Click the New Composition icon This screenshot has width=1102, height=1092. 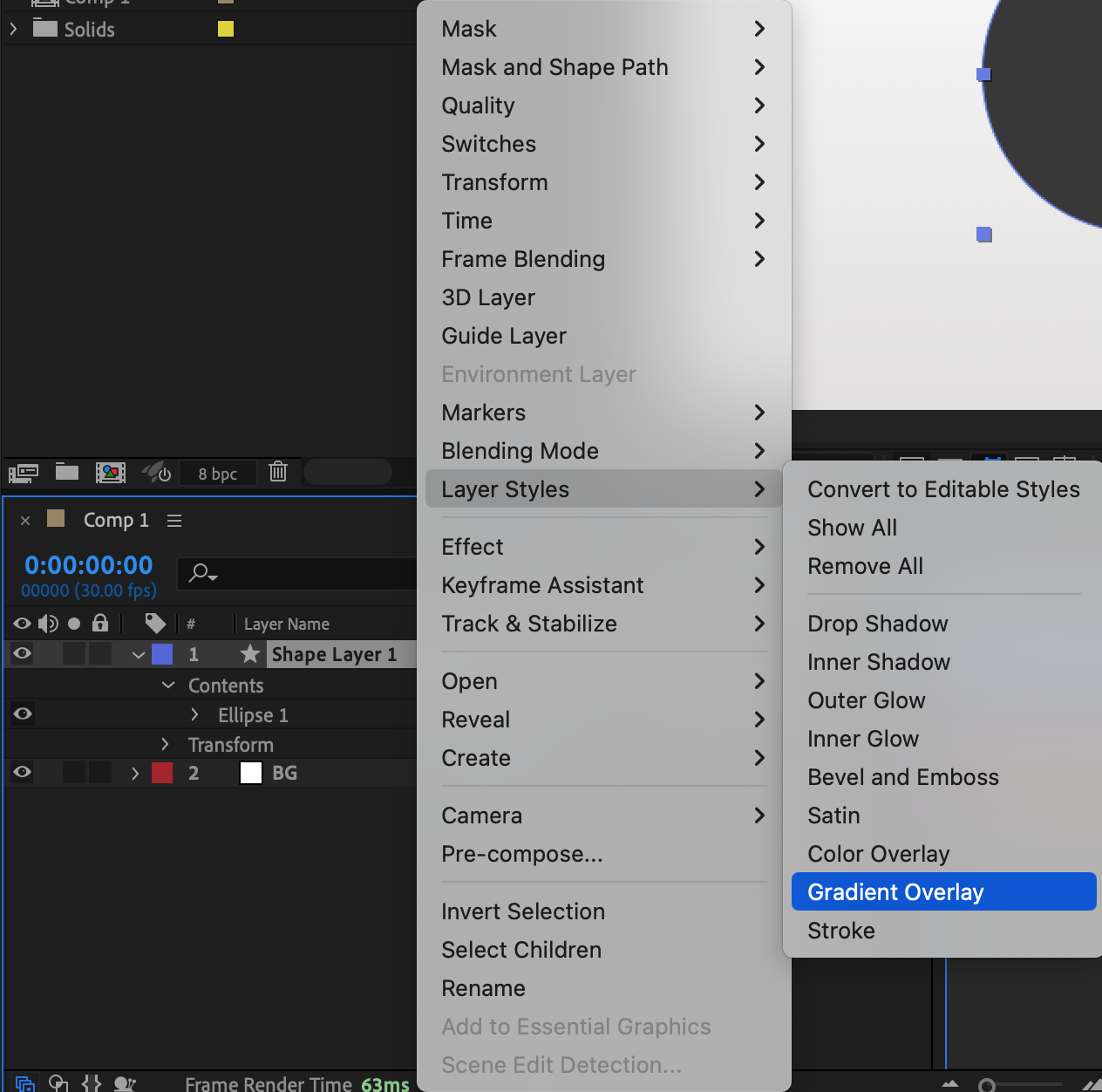coord(111,473)
